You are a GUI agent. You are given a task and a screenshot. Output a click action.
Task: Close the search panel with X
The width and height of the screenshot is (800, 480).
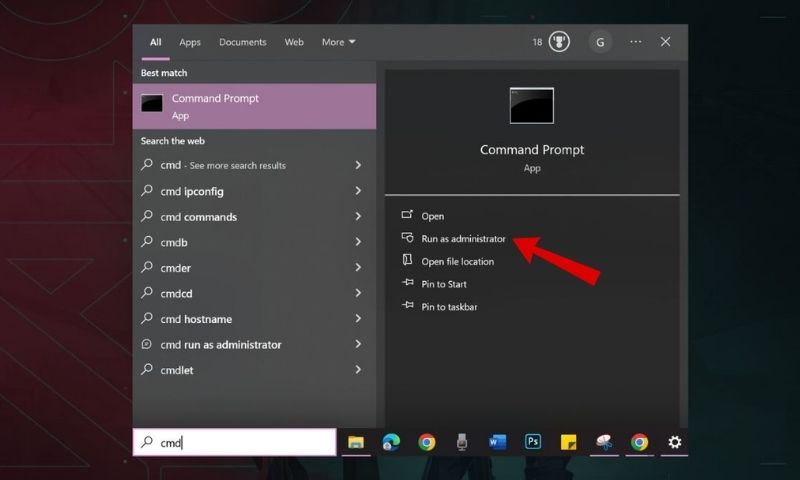665,42
